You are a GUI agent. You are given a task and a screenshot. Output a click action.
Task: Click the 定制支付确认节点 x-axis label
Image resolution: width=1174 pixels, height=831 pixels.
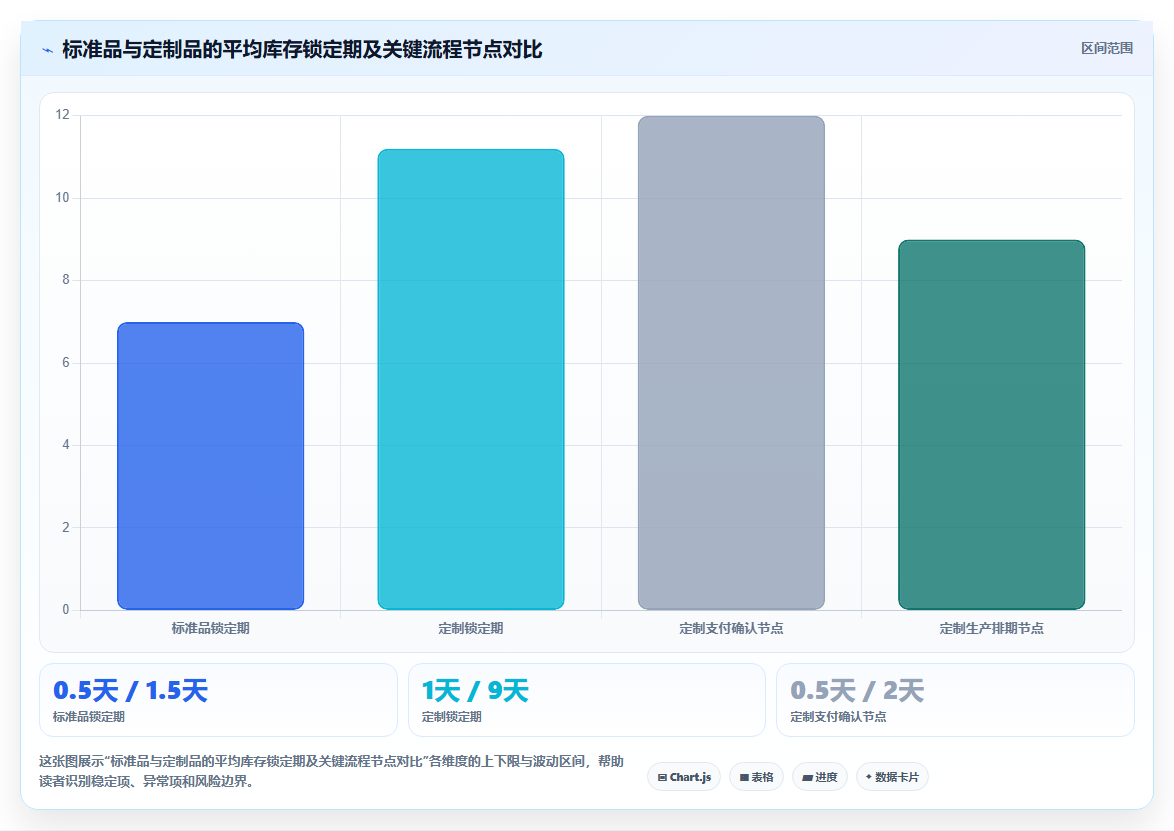(732, 628)
